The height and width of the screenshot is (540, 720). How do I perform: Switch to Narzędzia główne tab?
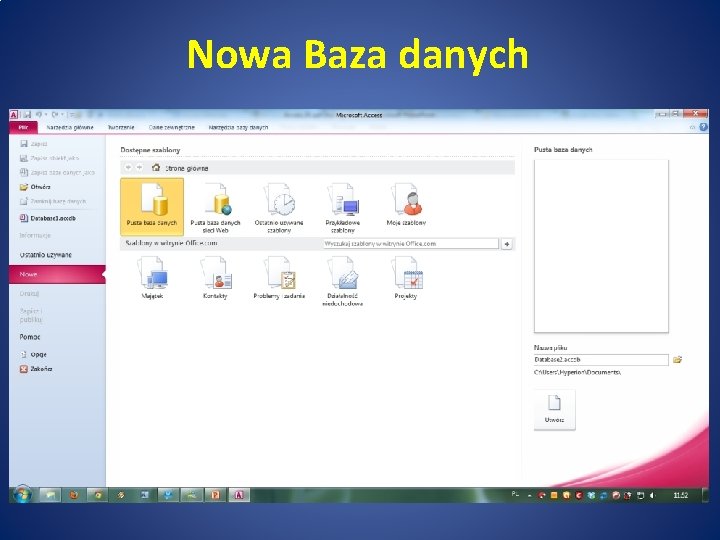(70, 127)
